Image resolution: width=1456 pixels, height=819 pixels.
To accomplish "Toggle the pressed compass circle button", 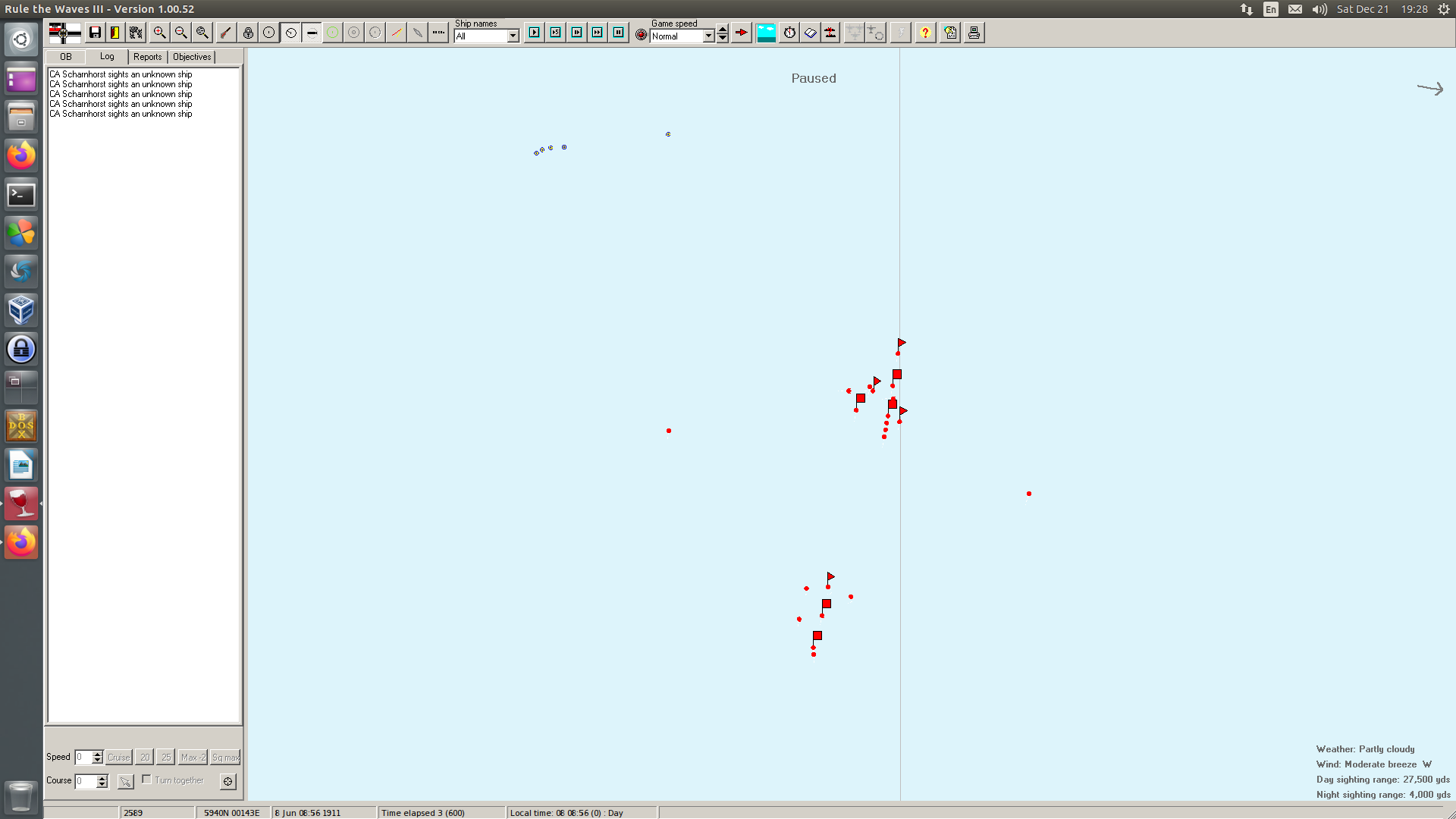I will (x=290, y=33).
